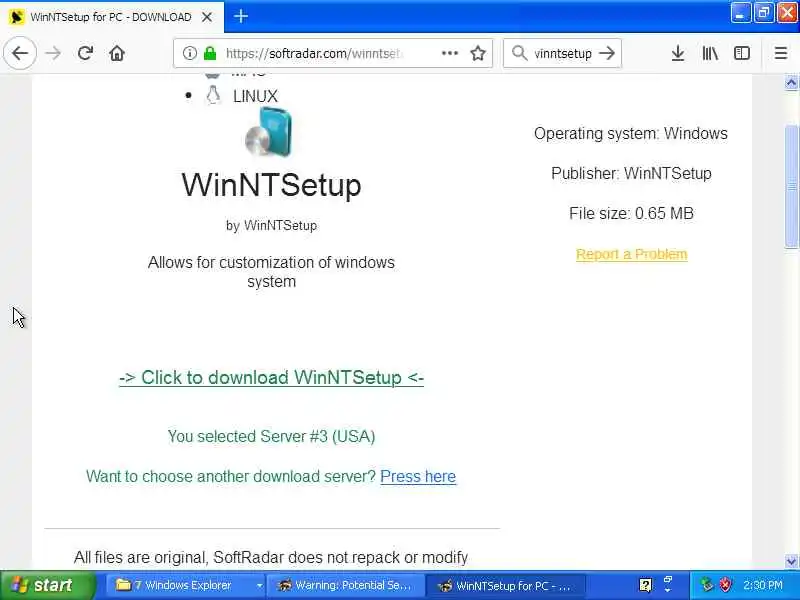The width and height of the screenshot is (800, 600).
Task: Open a new tab
Action: (241, 16)
